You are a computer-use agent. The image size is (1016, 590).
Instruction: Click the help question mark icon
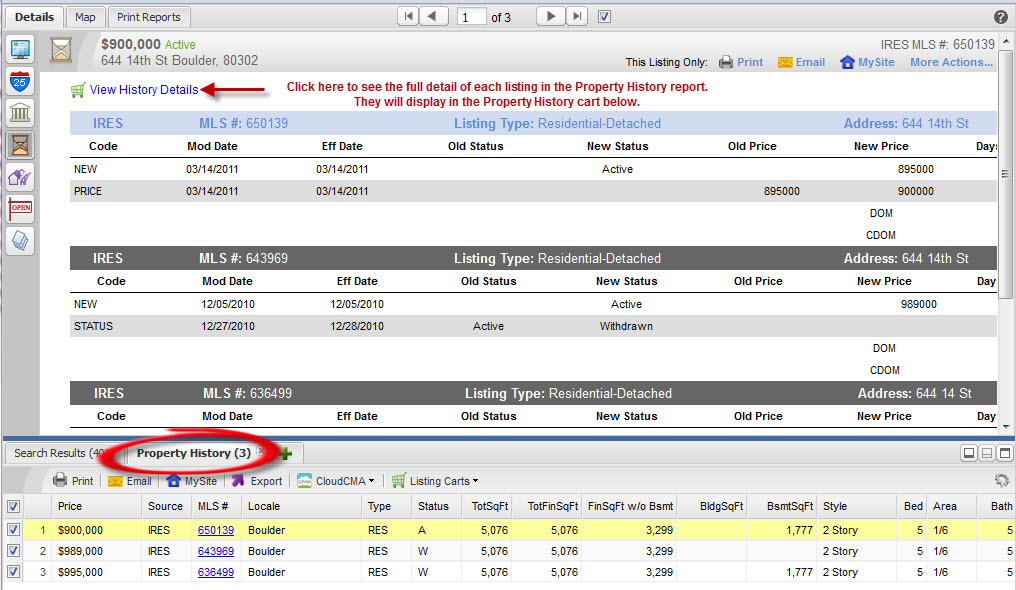[x=1001, y=17]
